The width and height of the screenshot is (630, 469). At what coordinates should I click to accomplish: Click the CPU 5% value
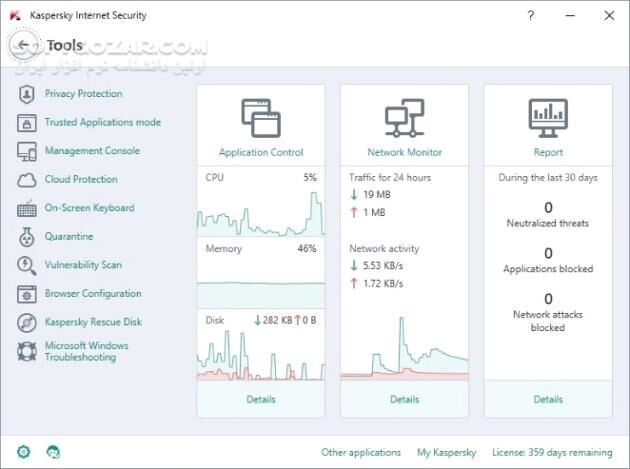pos(310,177)
